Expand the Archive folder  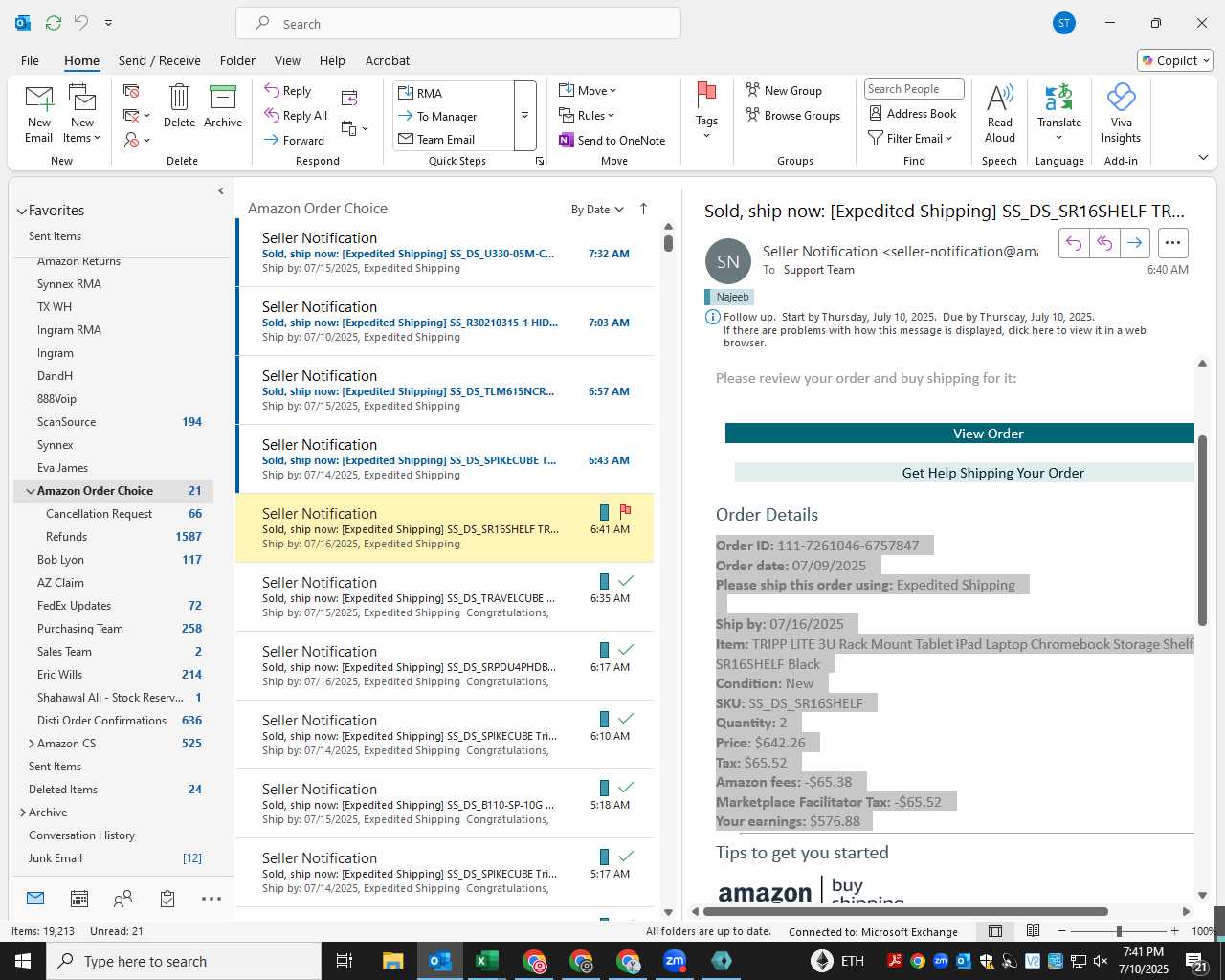23,813
